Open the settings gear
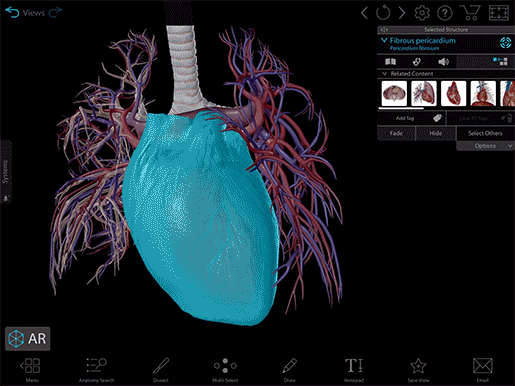The image size is (515, 386). (x=422, y=13)
